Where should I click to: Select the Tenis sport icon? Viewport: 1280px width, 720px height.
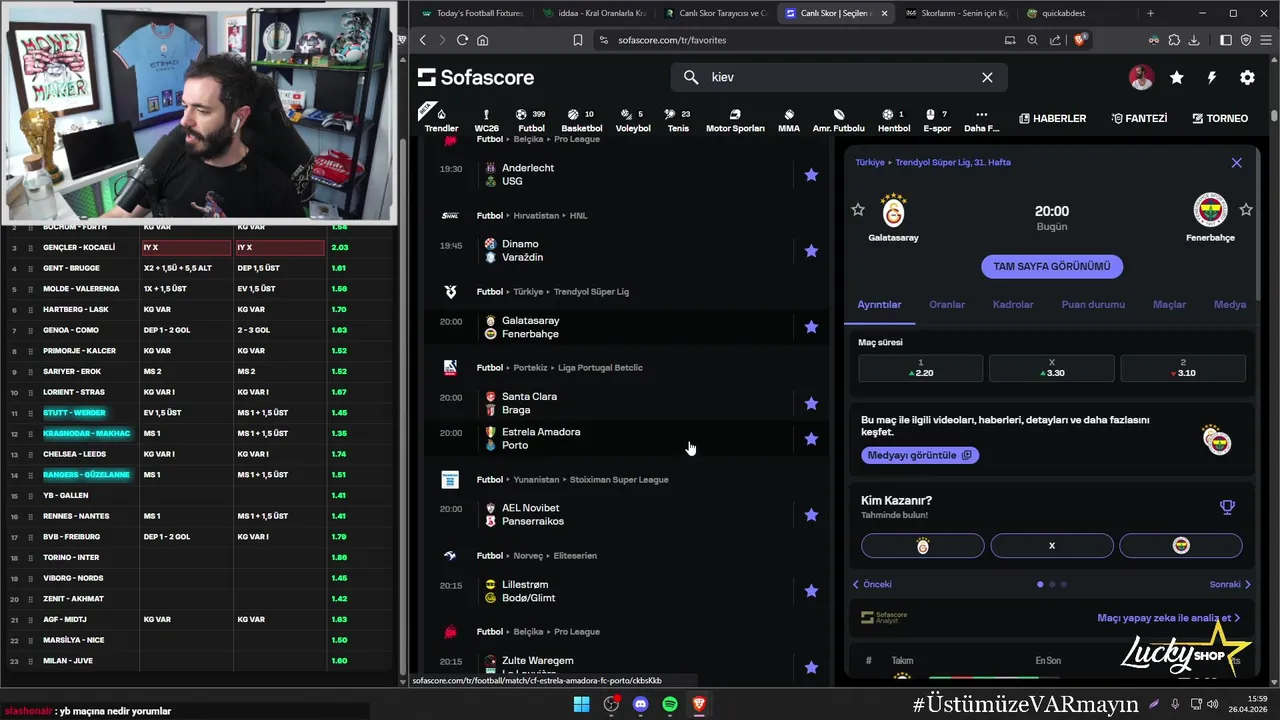(x=678, y=120)
